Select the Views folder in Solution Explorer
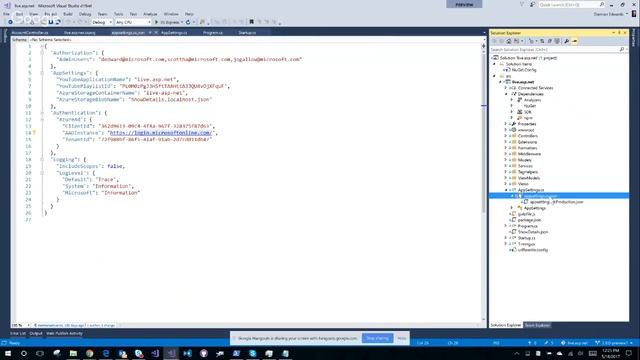 [523, 184]
